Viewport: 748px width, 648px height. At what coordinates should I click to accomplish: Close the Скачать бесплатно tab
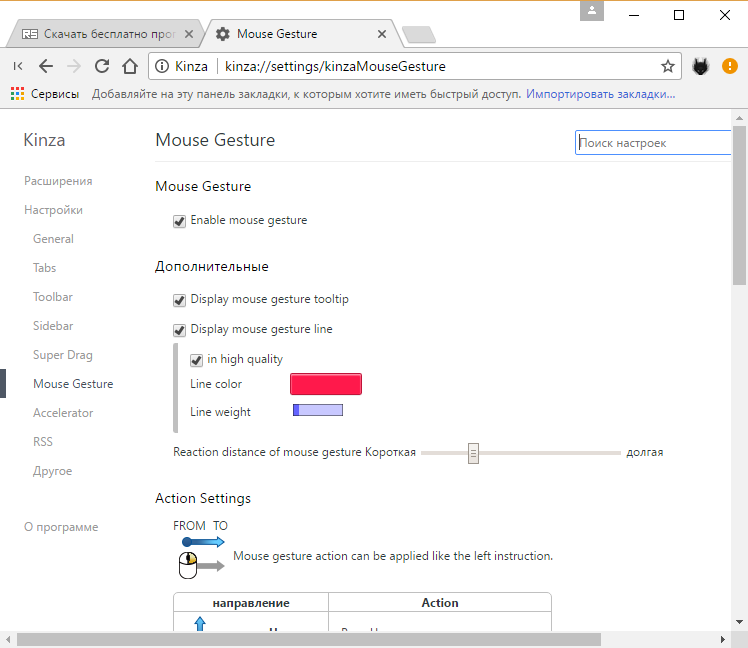(189, 34)
